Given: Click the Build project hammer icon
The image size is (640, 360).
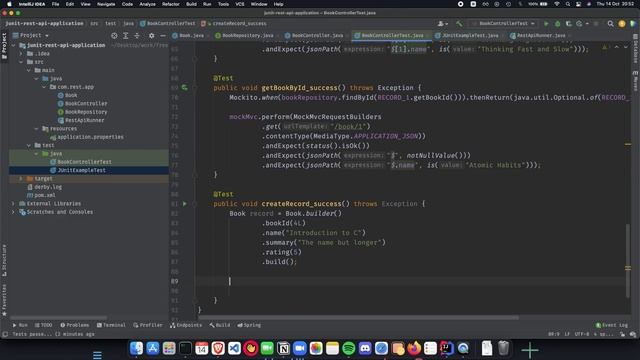Looking at the screenshot, I should 459,24.
